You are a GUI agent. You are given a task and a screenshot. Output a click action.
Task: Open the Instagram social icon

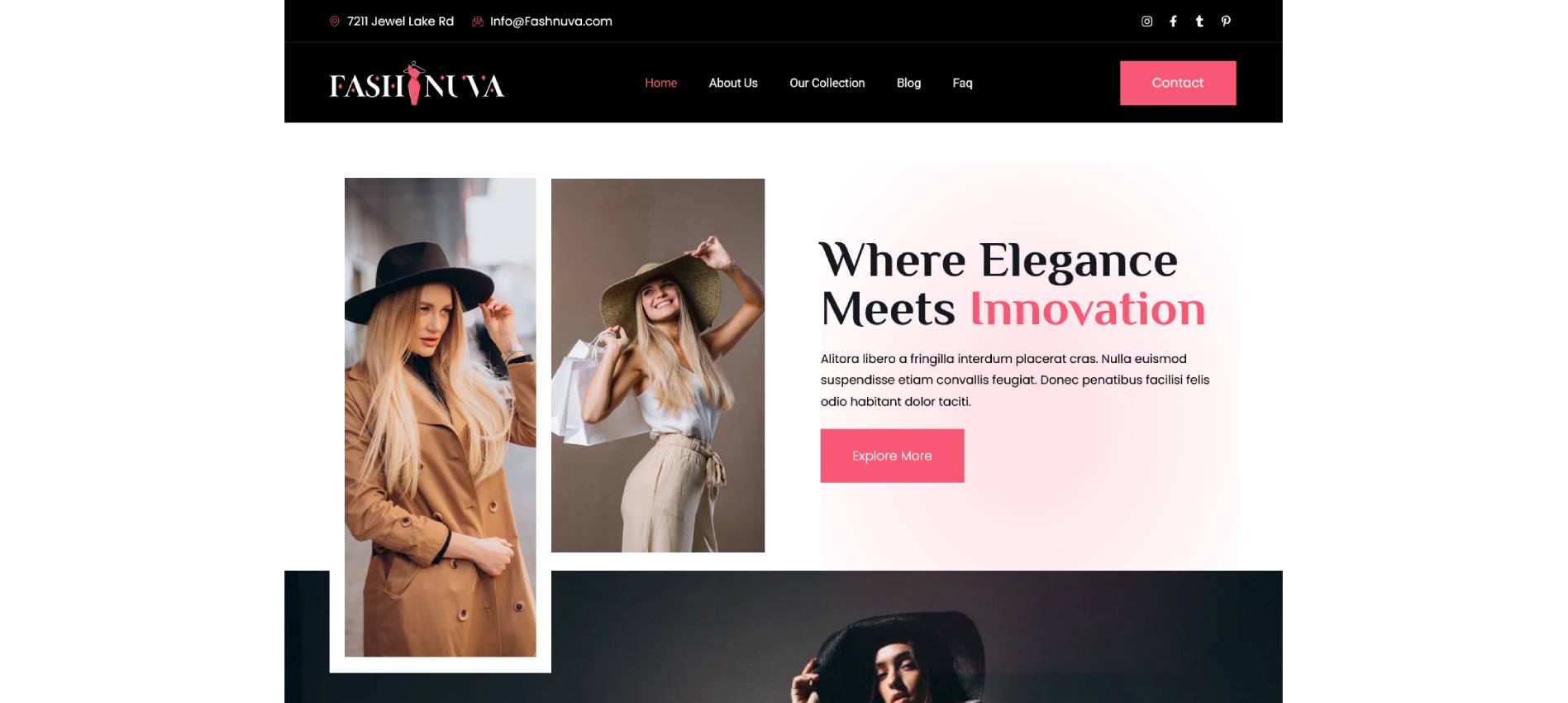(x=1146, y=22)
